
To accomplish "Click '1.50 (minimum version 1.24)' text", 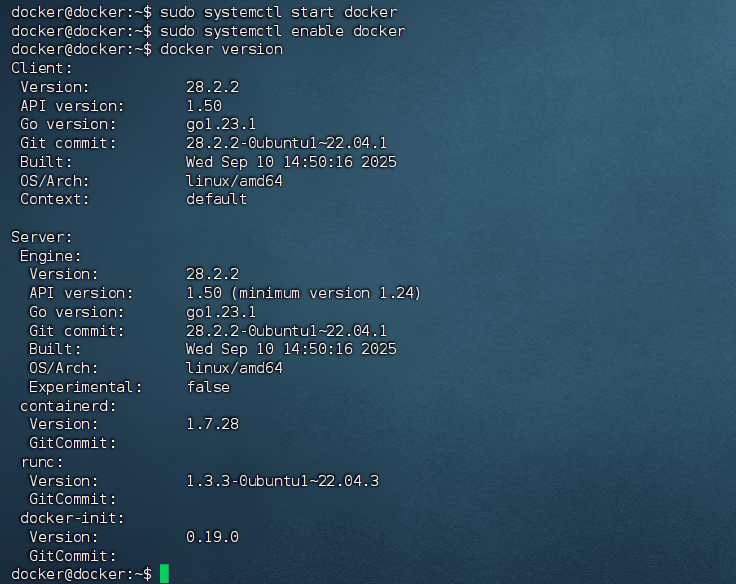I will pyautogui.click(x=304, y=293).
